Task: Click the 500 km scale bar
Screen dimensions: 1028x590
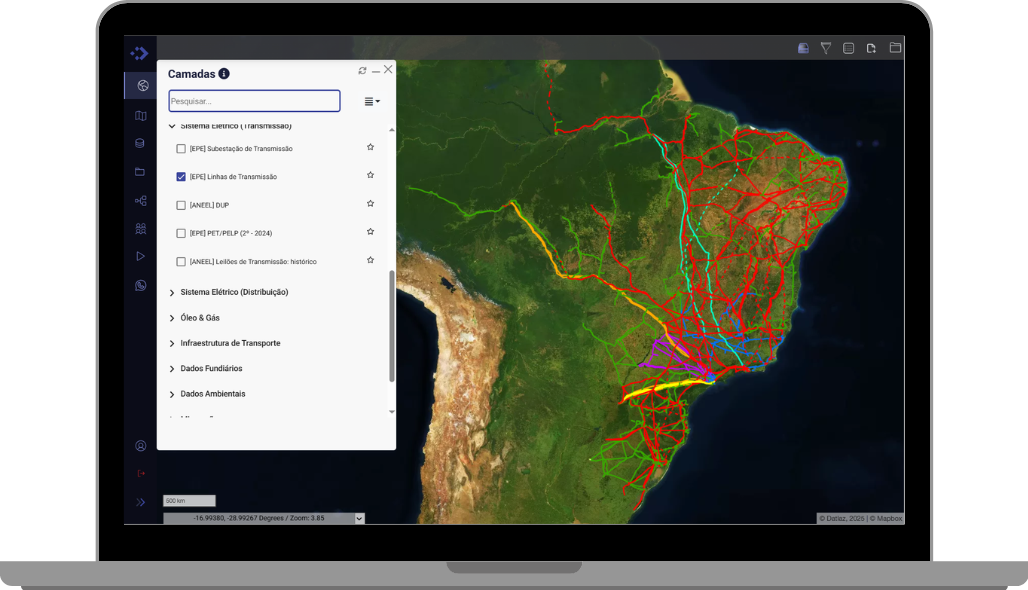Action: tap(189, 501)
